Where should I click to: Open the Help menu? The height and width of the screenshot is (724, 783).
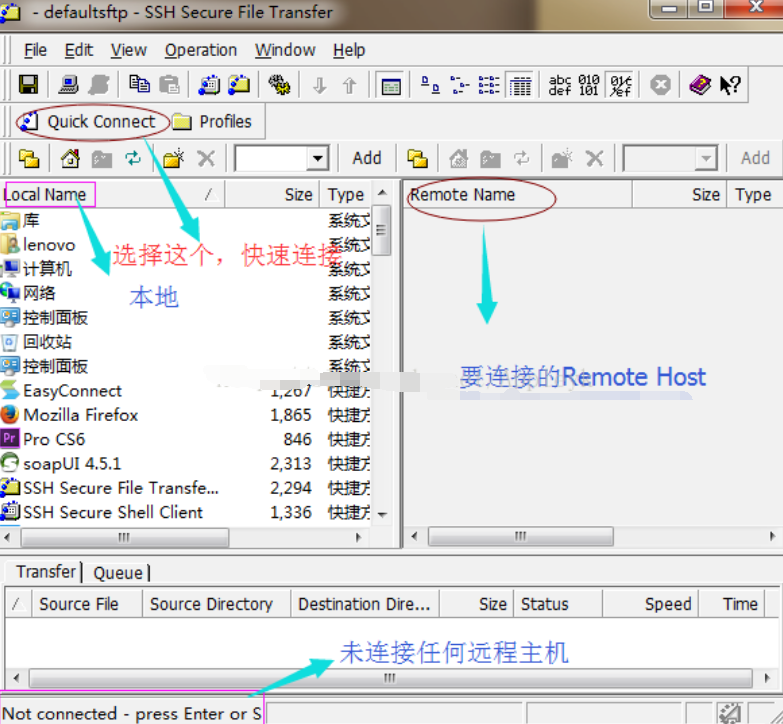click(349, 50)
